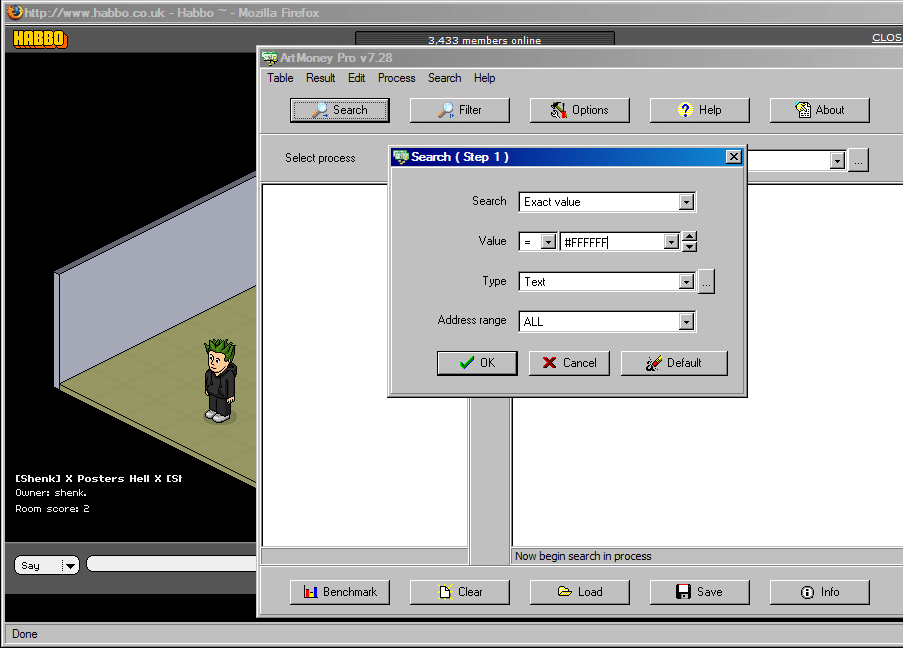Click the 'Owner: shenk.' room info text
Viewport: 903px width, 648px height.
point(51,493)
